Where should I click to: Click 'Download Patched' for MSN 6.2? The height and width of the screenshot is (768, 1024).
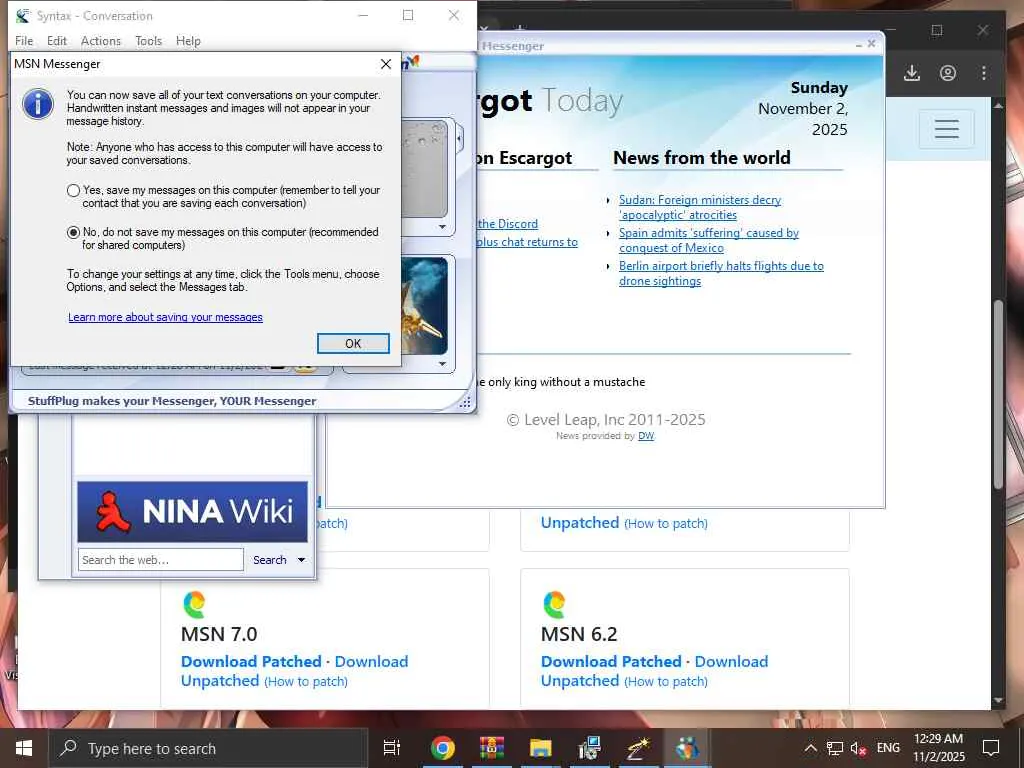pyautogui.click(x=611, y=662)
